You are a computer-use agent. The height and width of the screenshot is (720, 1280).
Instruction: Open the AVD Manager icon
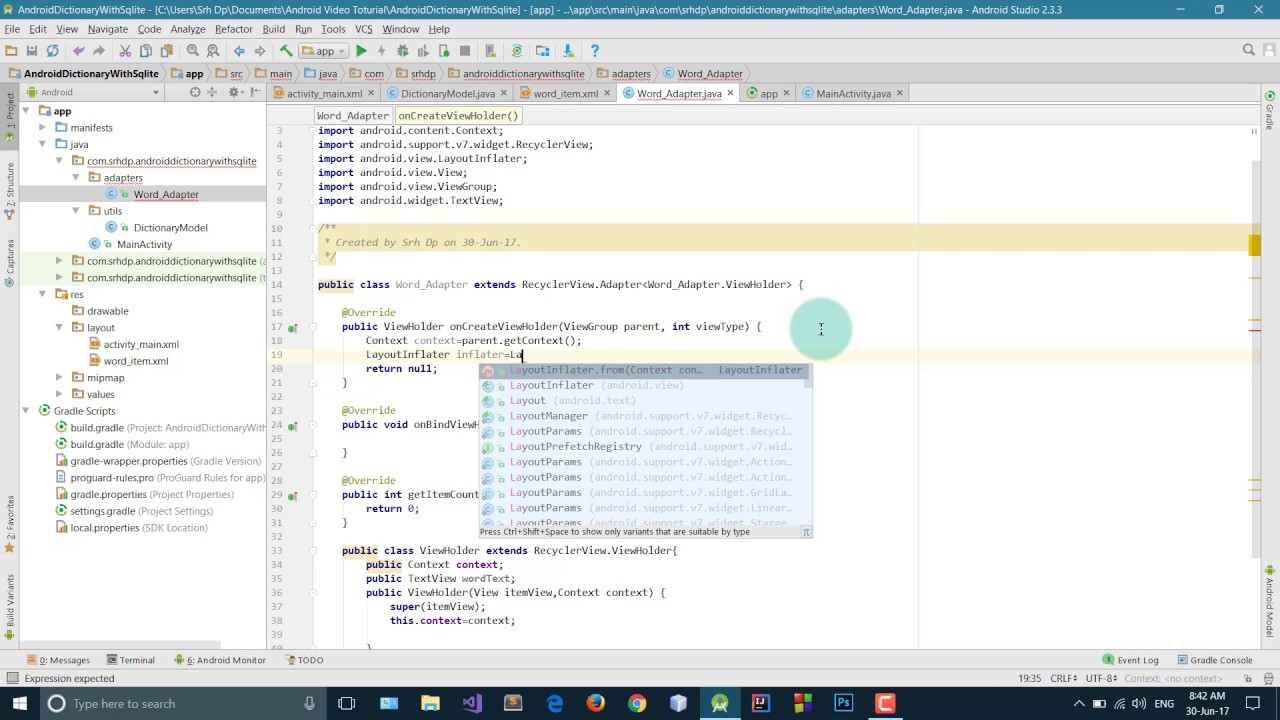[x=490, y=51]
